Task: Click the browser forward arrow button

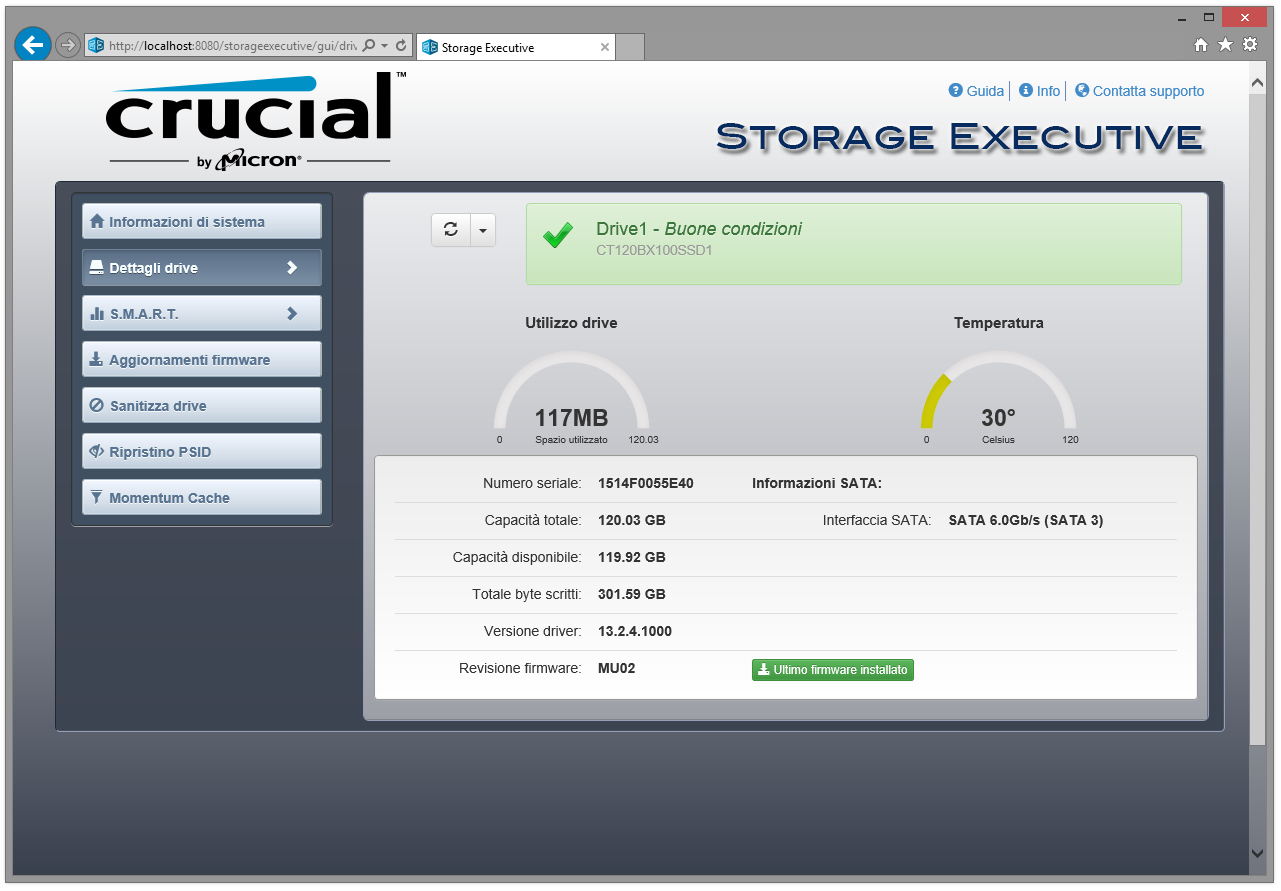Action: (x=67, y=45)
